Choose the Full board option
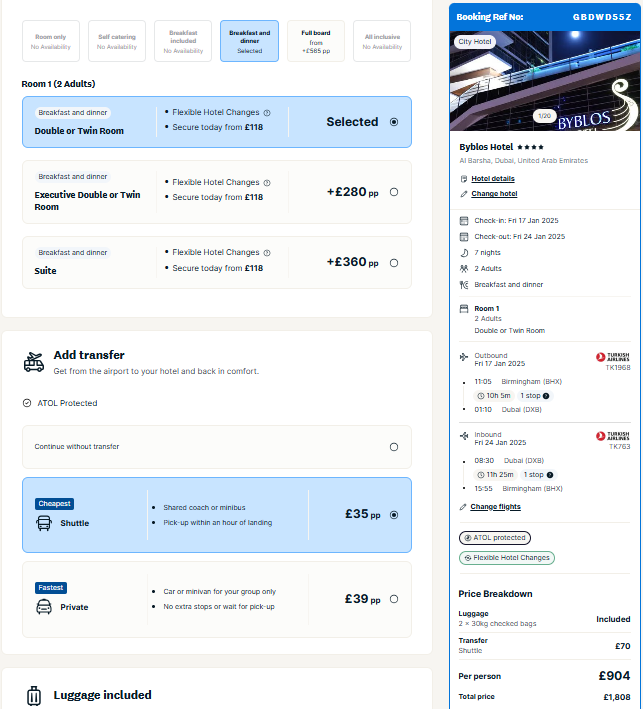 point(316,41)
